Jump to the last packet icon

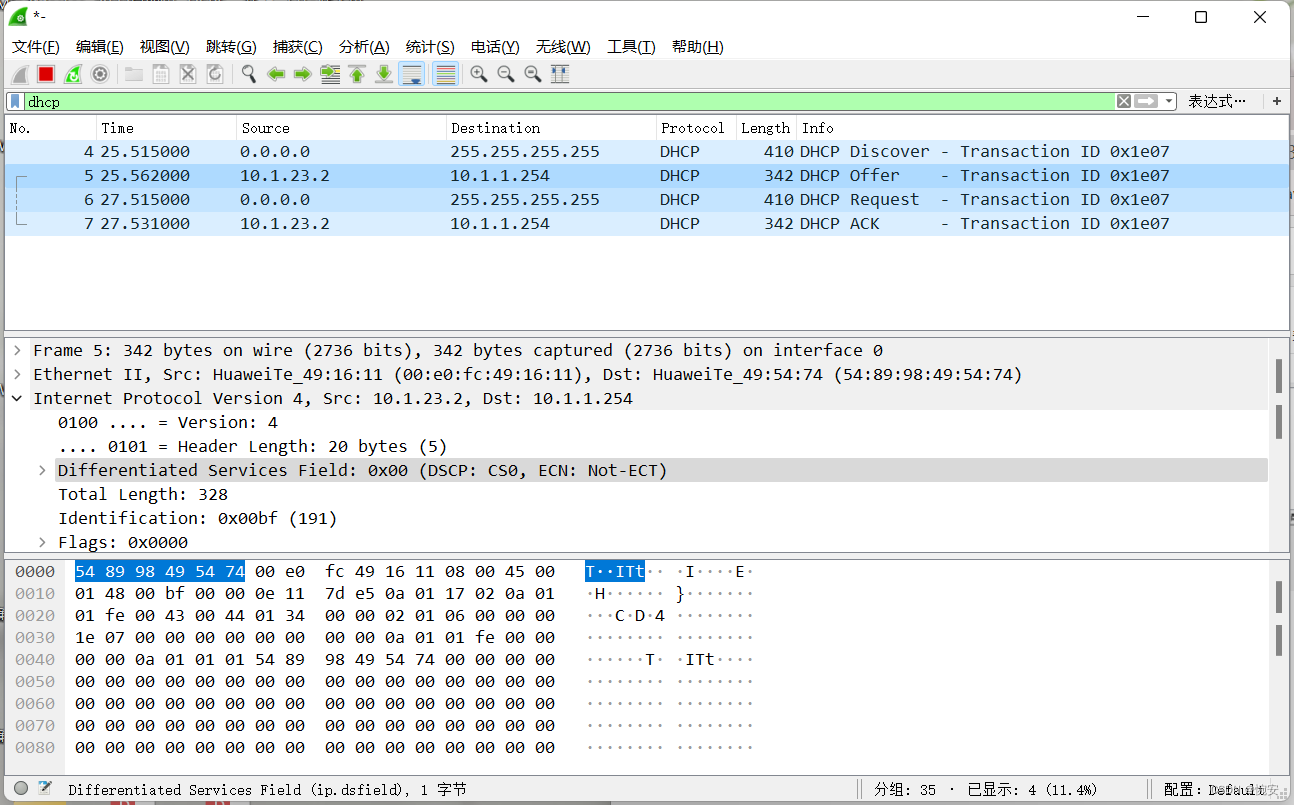[x=384, y=74]
